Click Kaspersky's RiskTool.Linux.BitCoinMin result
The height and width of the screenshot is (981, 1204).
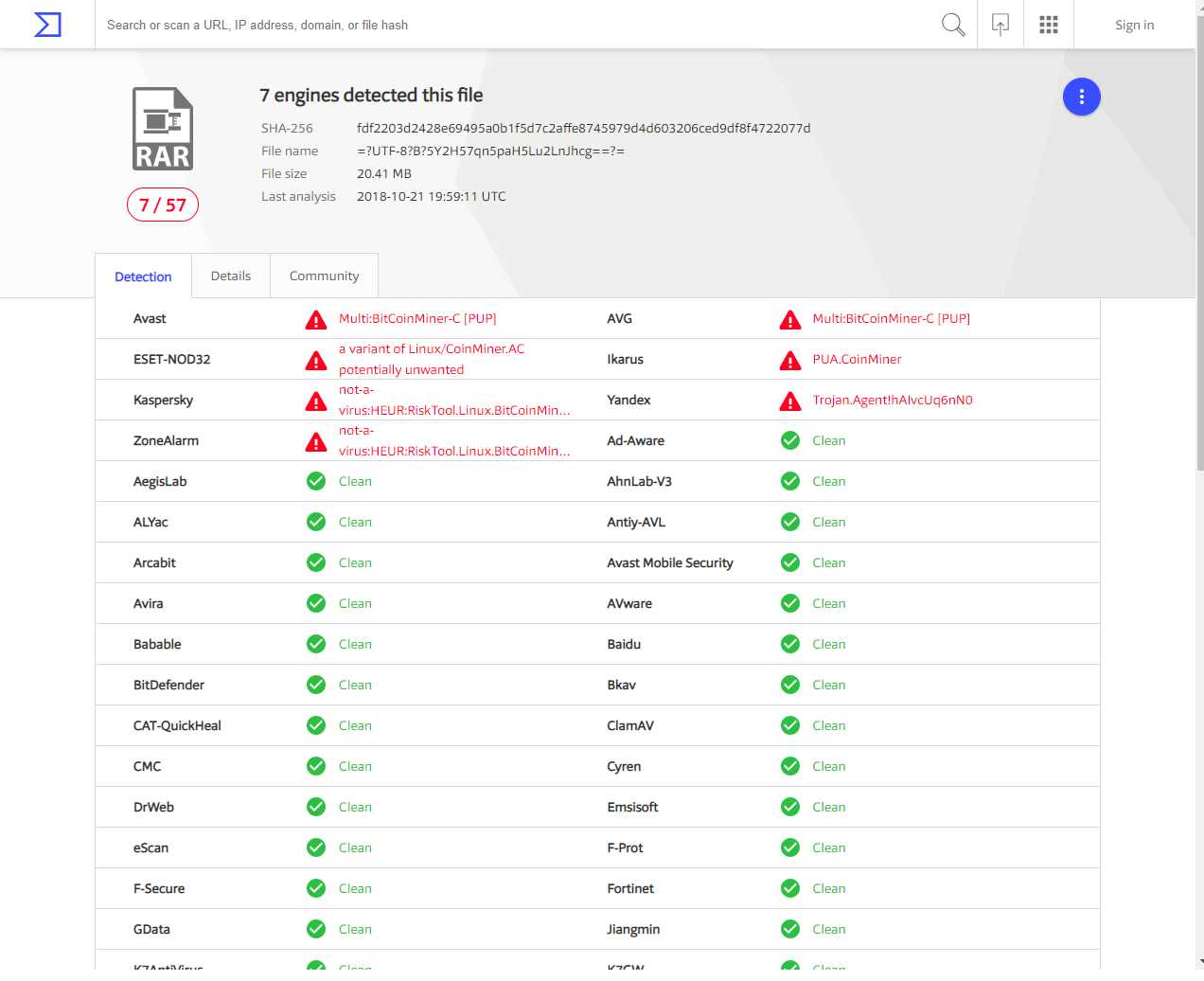(454, 400)
